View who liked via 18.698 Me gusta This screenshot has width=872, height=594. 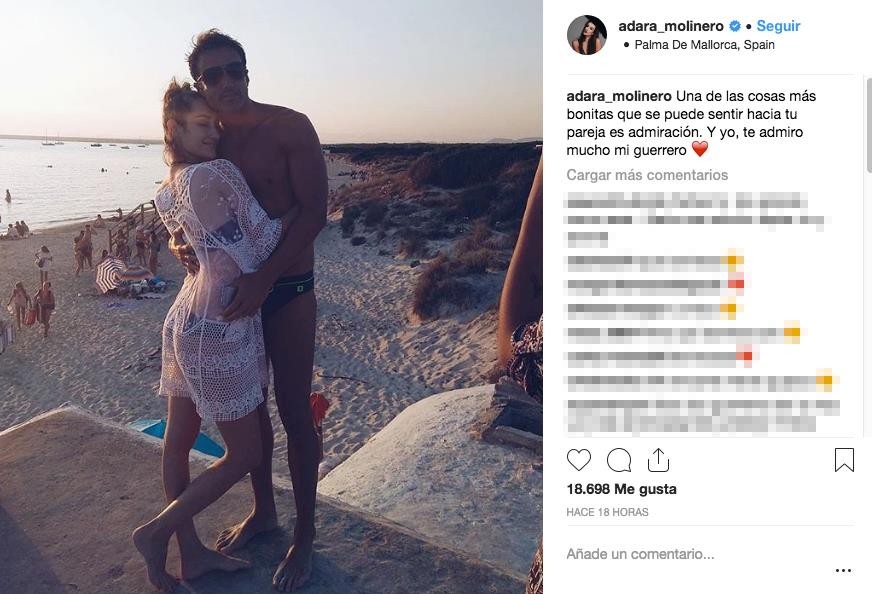[x=621, y=489]
